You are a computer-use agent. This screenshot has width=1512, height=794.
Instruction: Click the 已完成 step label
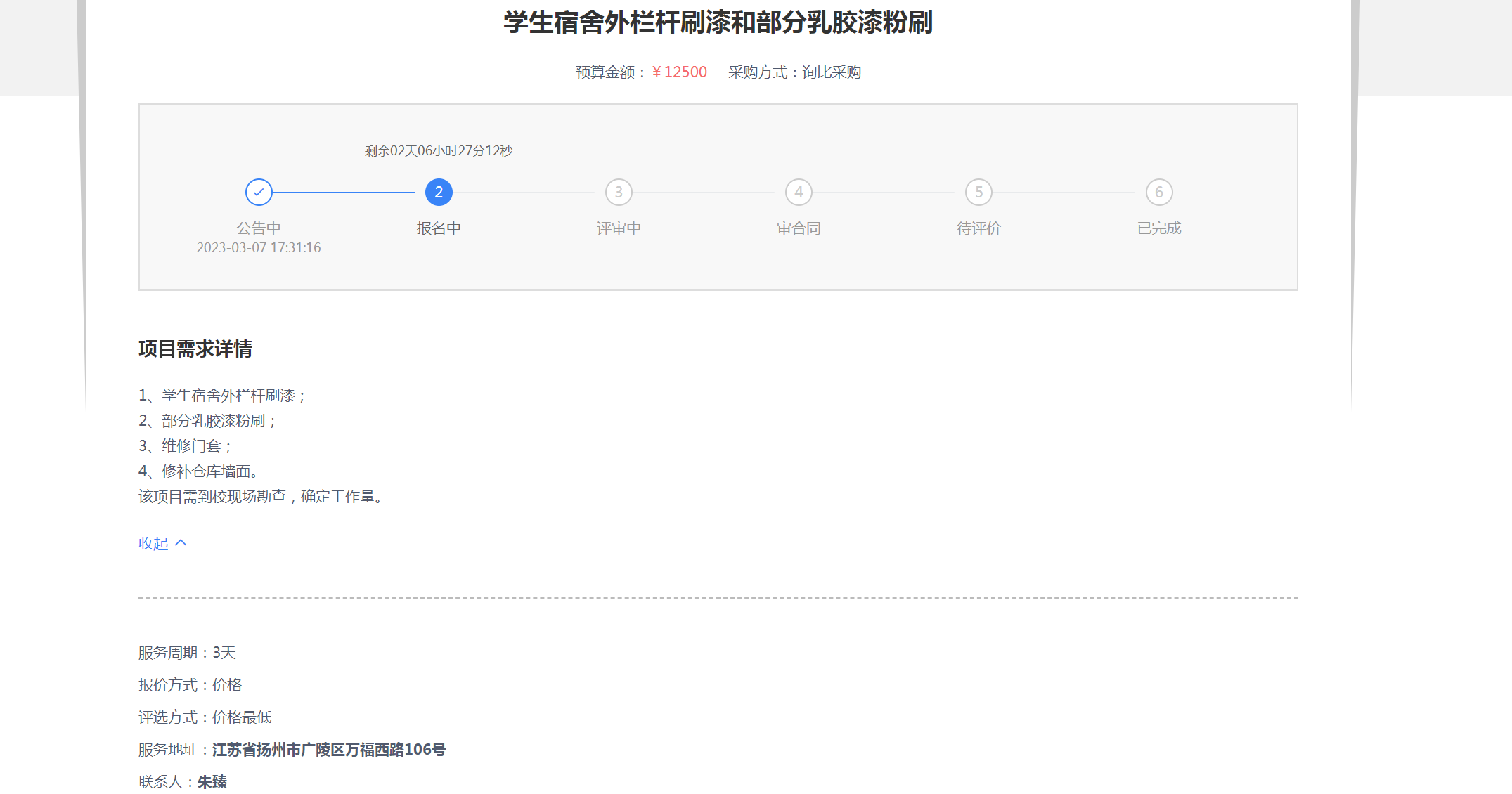click(1159, 228)
